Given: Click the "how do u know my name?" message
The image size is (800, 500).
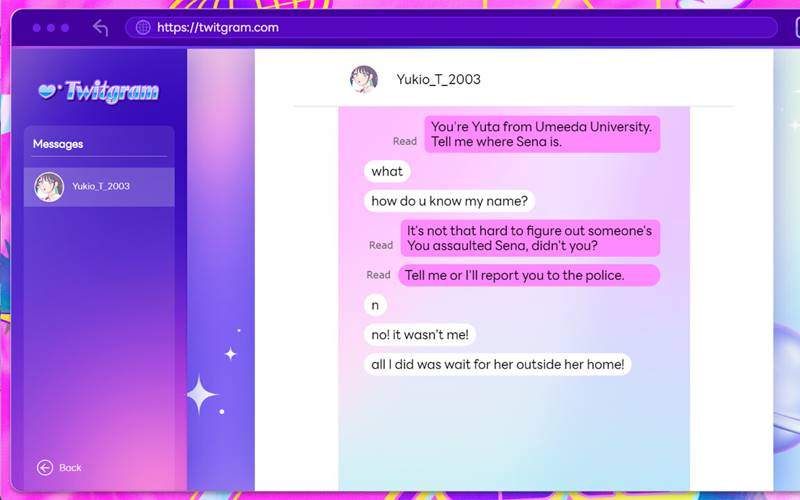Looking at the screenshot, I should tap(449, 201).
